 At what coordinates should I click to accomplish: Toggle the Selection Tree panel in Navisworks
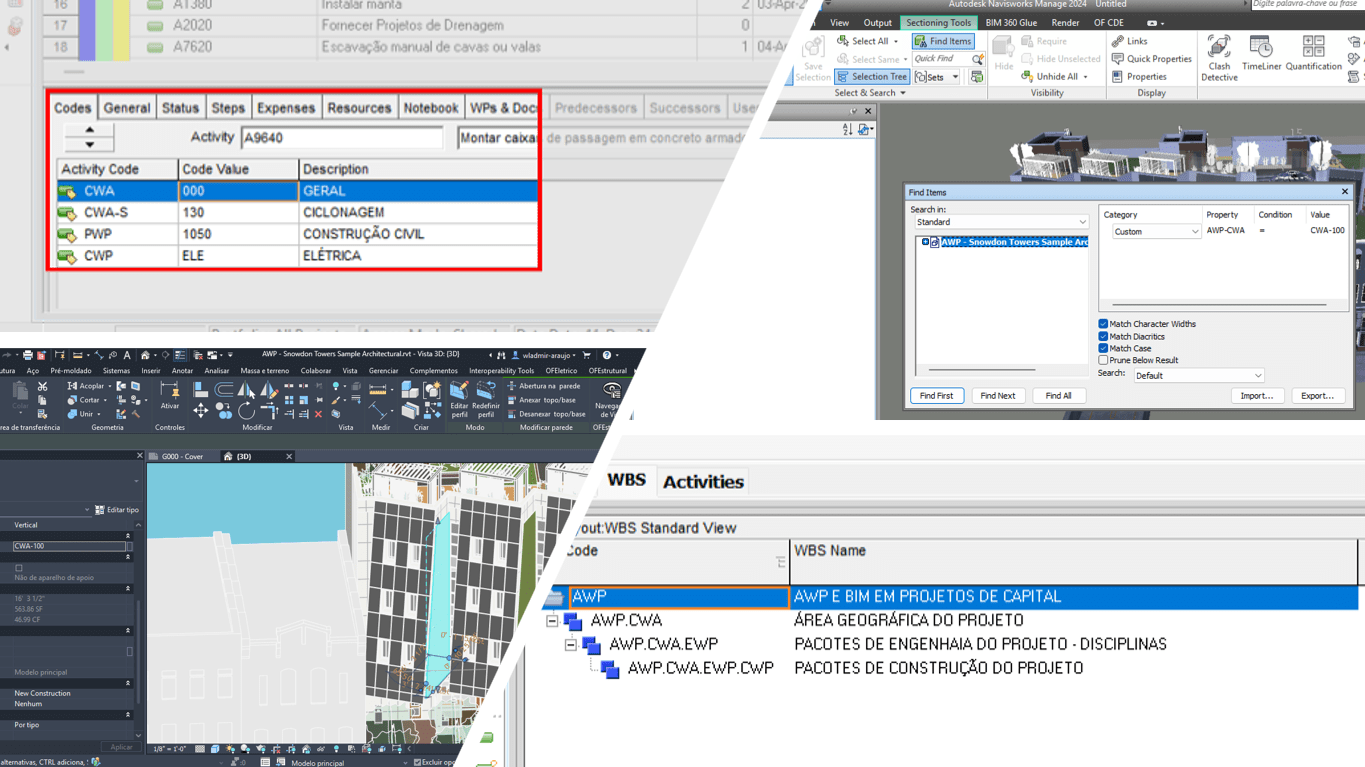(872, 76)
